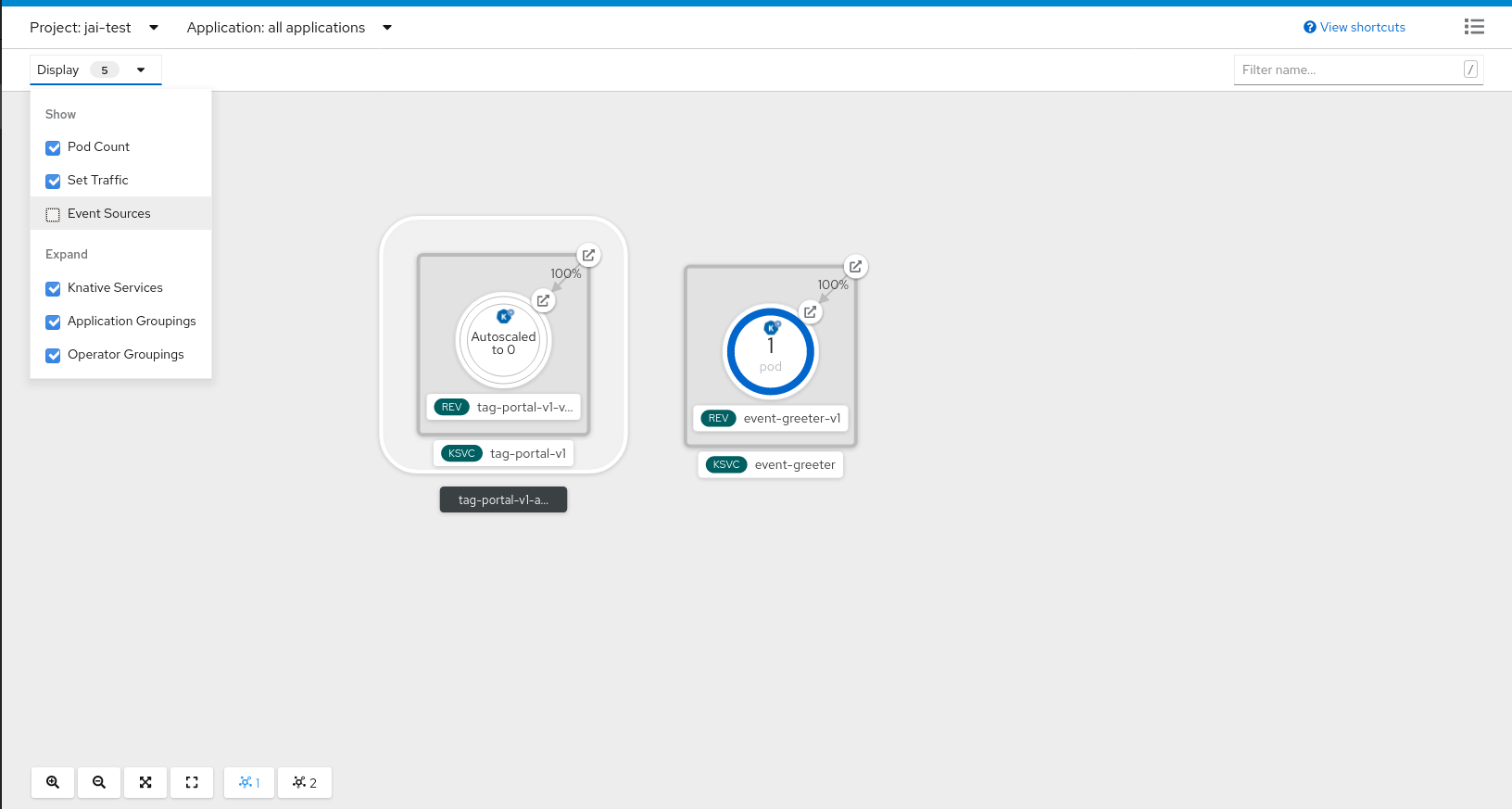Image resolution: width=1512 pixels, height=809 pixels.
Task: Fit topology graph to screen
Action: point(145,782)
